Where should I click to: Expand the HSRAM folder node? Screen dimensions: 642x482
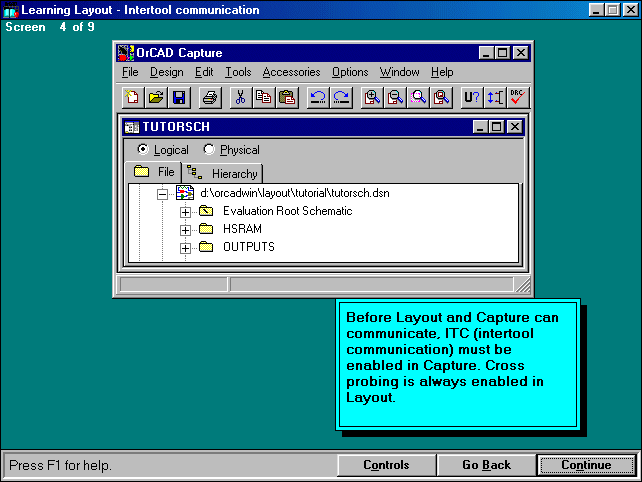coord(185,230)
